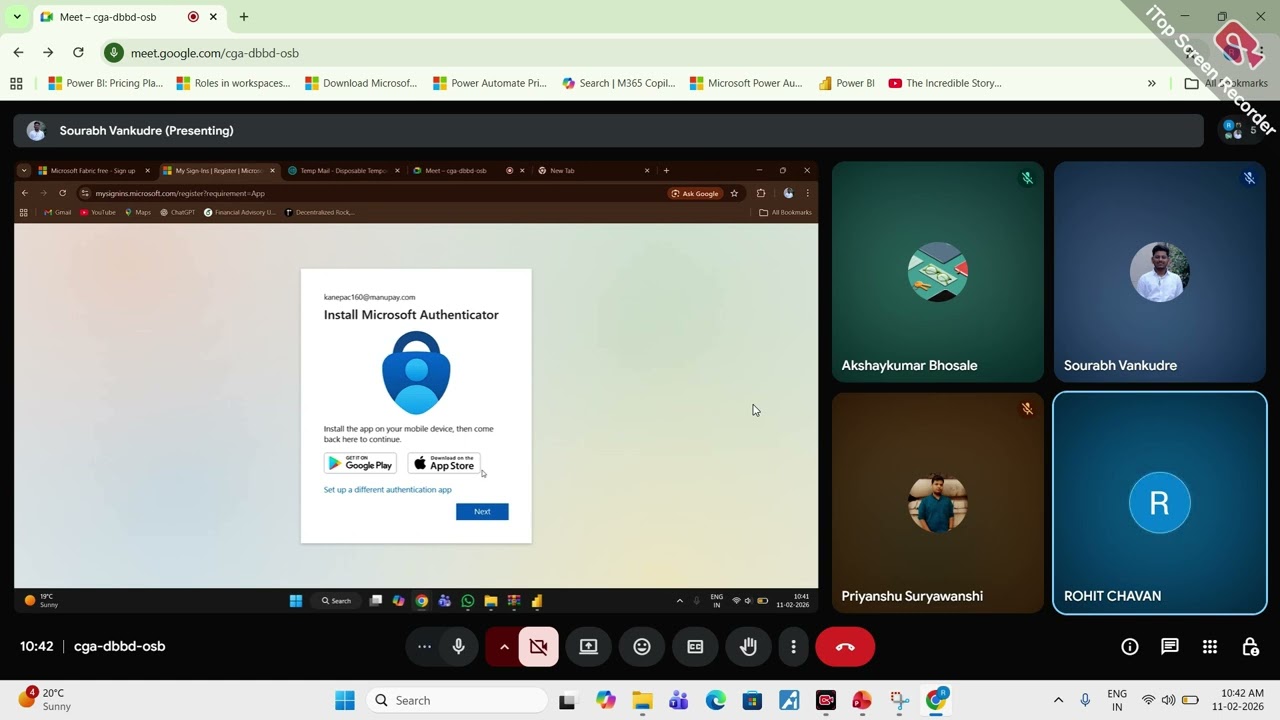Share your screen with Present now
Screen dimensions: 1280x720
[589, 647]
